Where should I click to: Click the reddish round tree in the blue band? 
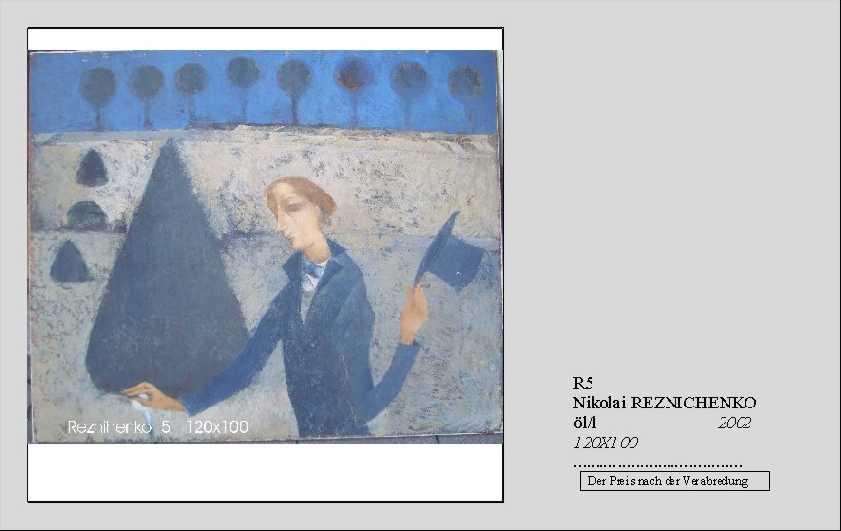[x=353, y=90]
